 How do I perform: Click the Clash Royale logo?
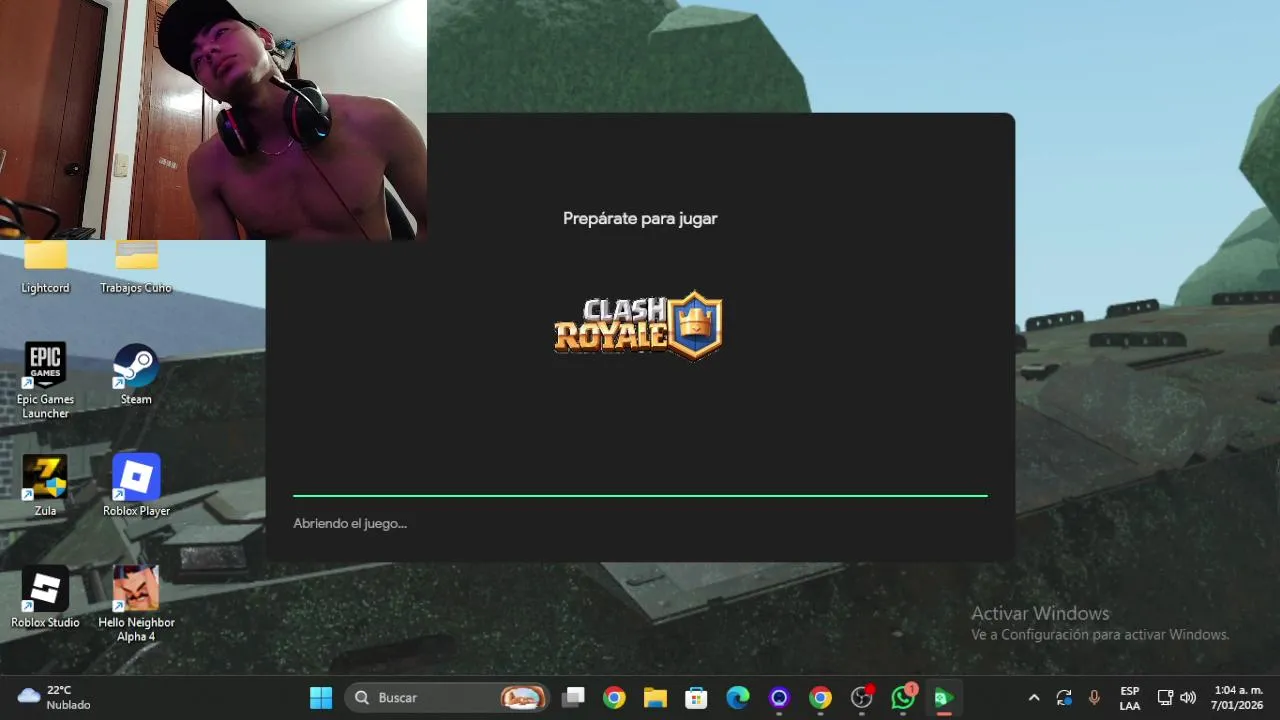pyautogui.click(x=638, y=325)
